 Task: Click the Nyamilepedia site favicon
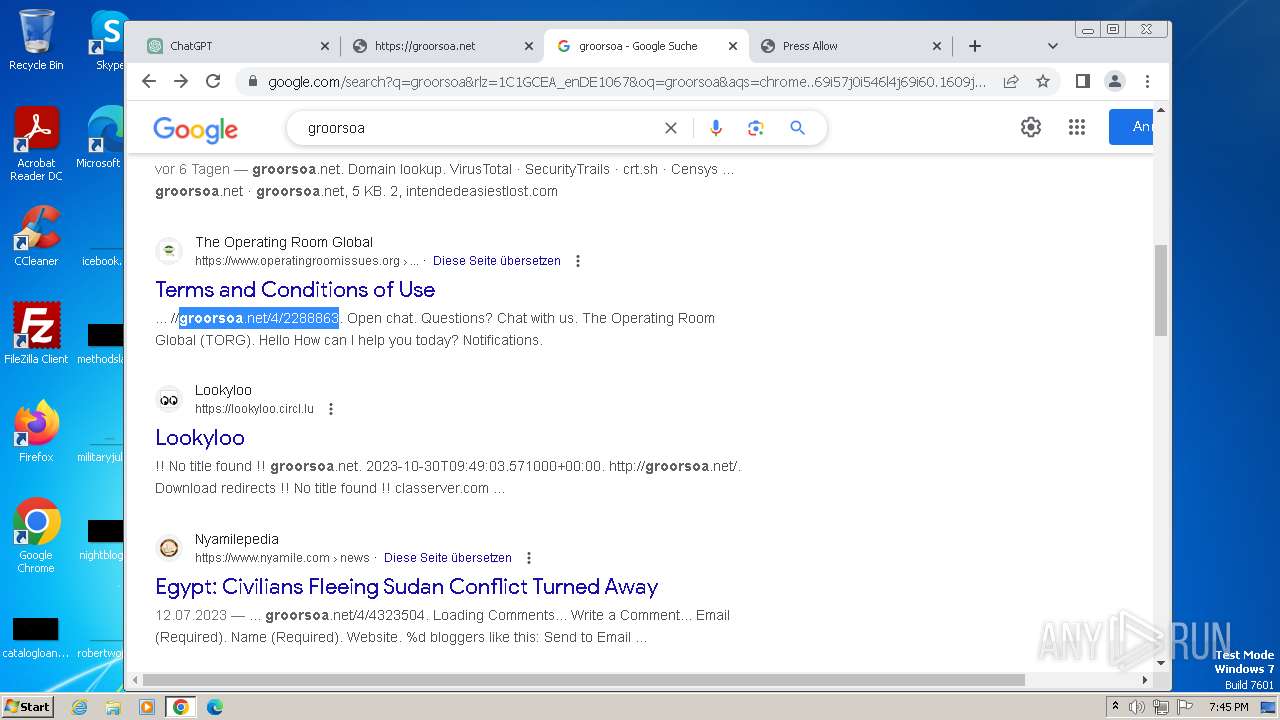pos(169,548)
